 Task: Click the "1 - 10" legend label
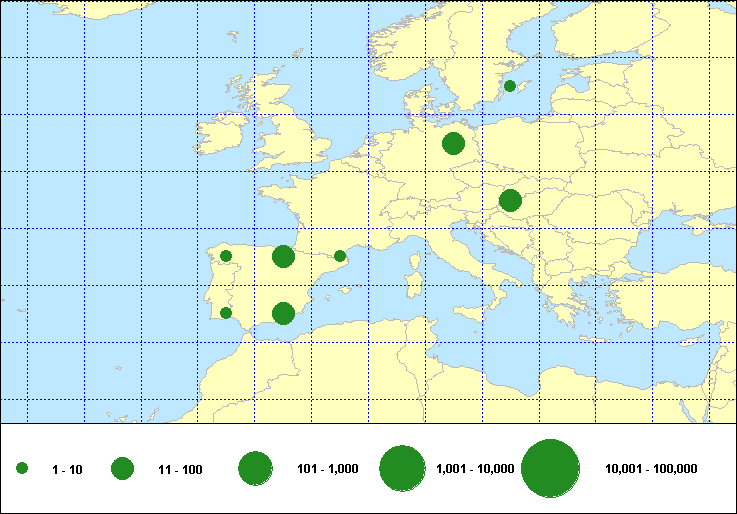point(67,469)
